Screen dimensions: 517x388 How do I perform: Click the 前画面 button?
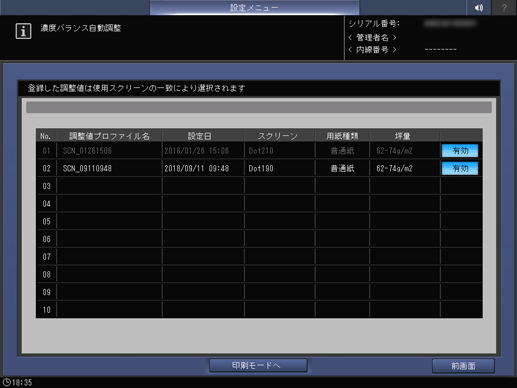pos(463,366)
